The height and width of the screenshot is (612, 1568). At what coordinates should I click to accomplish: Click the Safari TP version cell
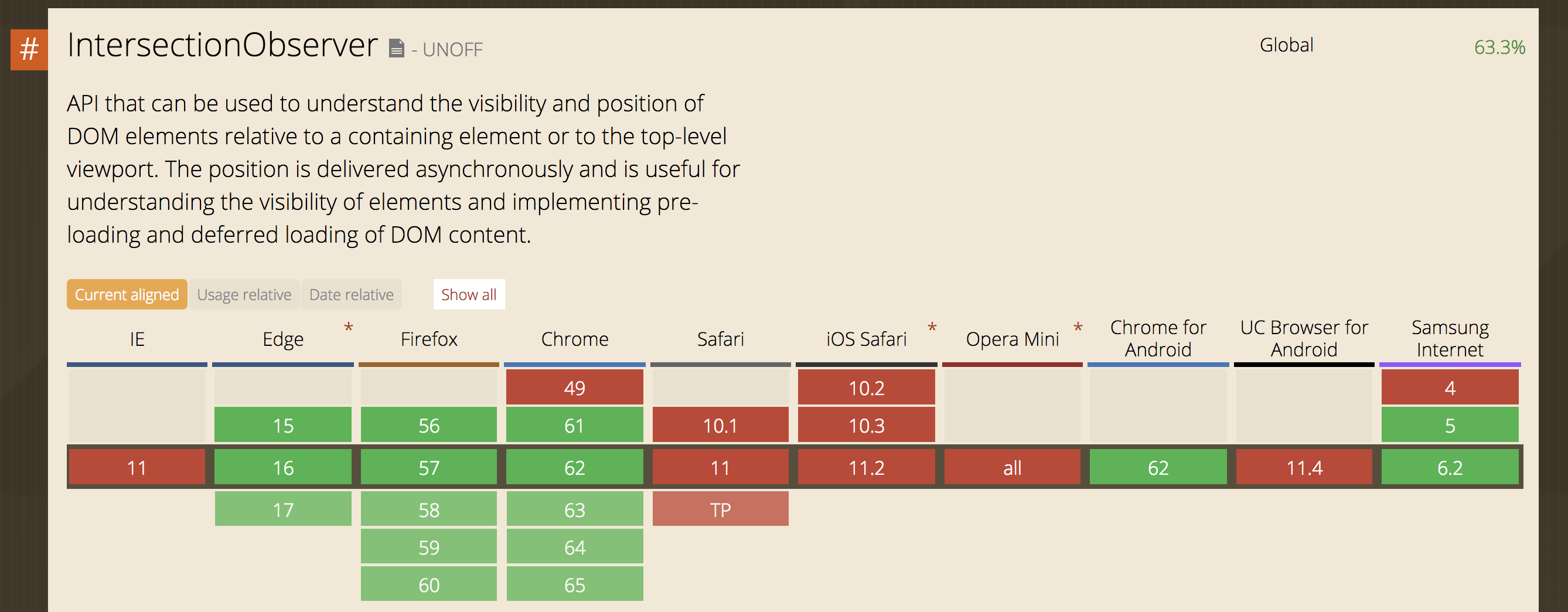(720, 509)
